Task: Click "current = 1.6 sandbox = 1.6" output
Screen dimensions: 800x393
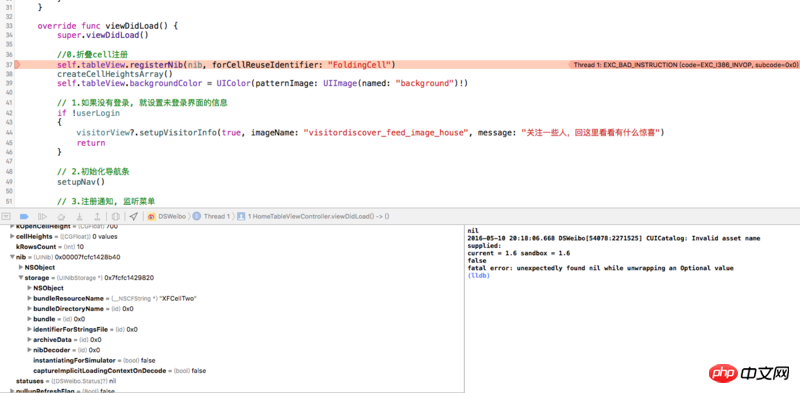Action: click(519, 253)
